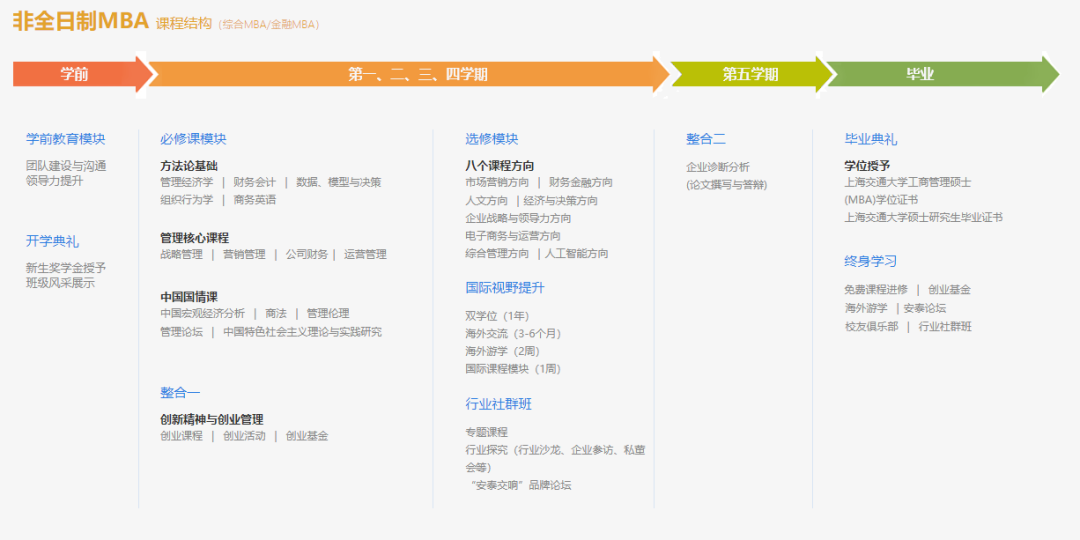Viewport: 1080px width, 540px height.
Task: Click the 学前教育模块 heading
Action: point(65,139)
